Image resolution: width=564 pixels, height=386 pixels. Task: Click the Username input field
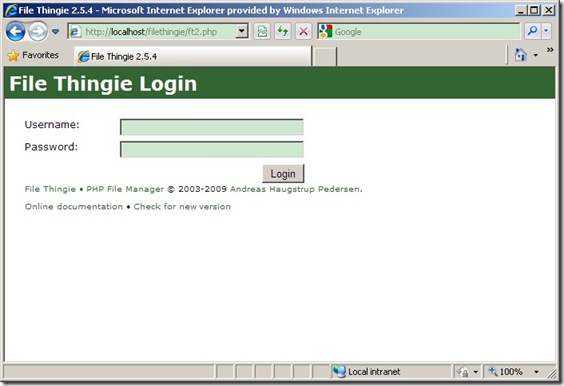pyautogui.click(x=212, y=127)
